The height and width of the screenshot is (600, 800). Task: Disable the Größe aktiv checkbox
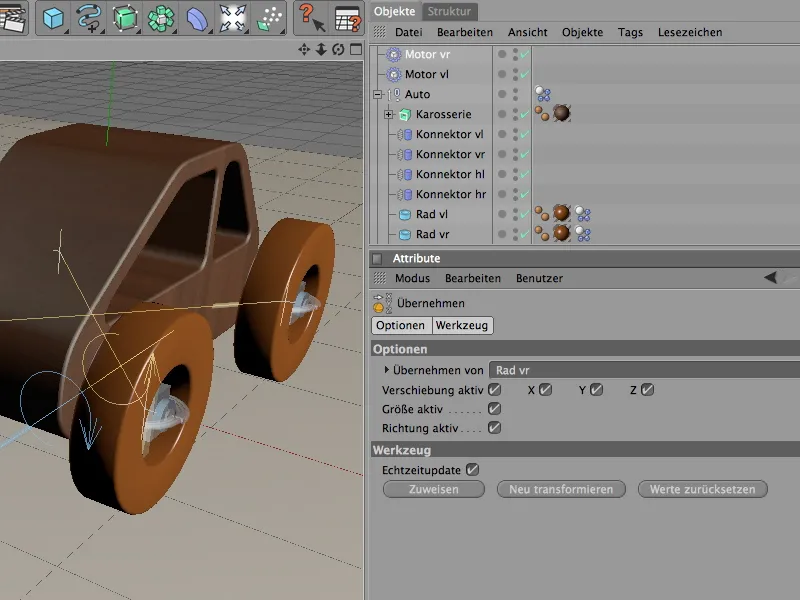coord(494,408)
